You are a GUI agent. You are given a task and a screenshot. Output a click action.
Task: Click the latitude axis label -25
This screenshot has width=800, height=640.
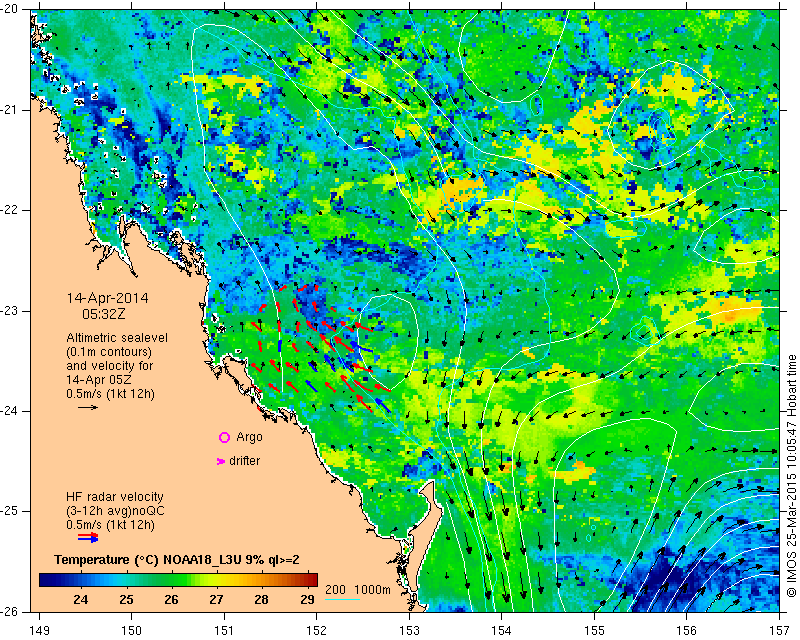(9, 511)
